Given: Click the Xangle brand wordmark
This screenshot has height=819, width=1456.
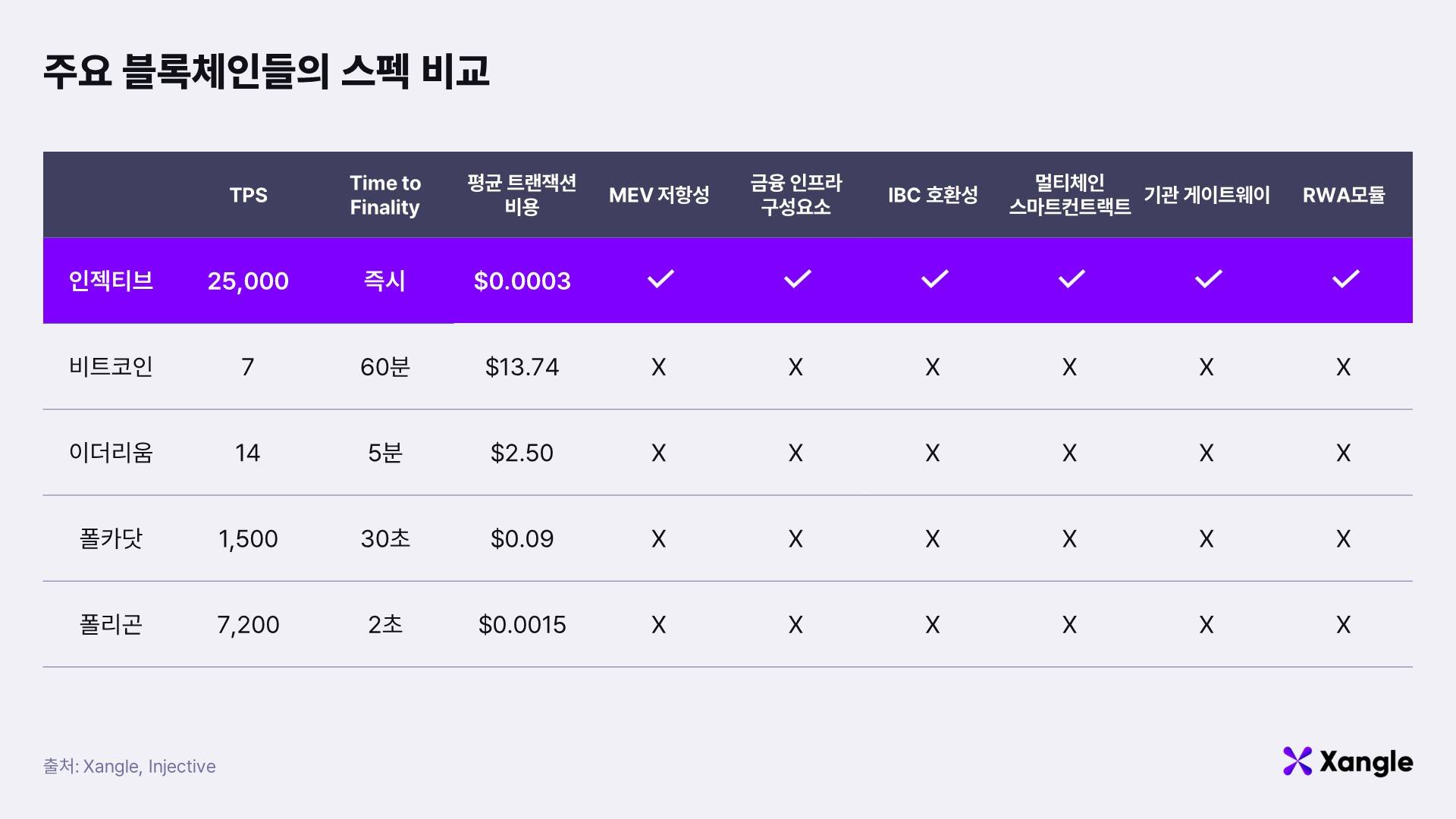Looking at the screenshot, I should [1366, 762].
